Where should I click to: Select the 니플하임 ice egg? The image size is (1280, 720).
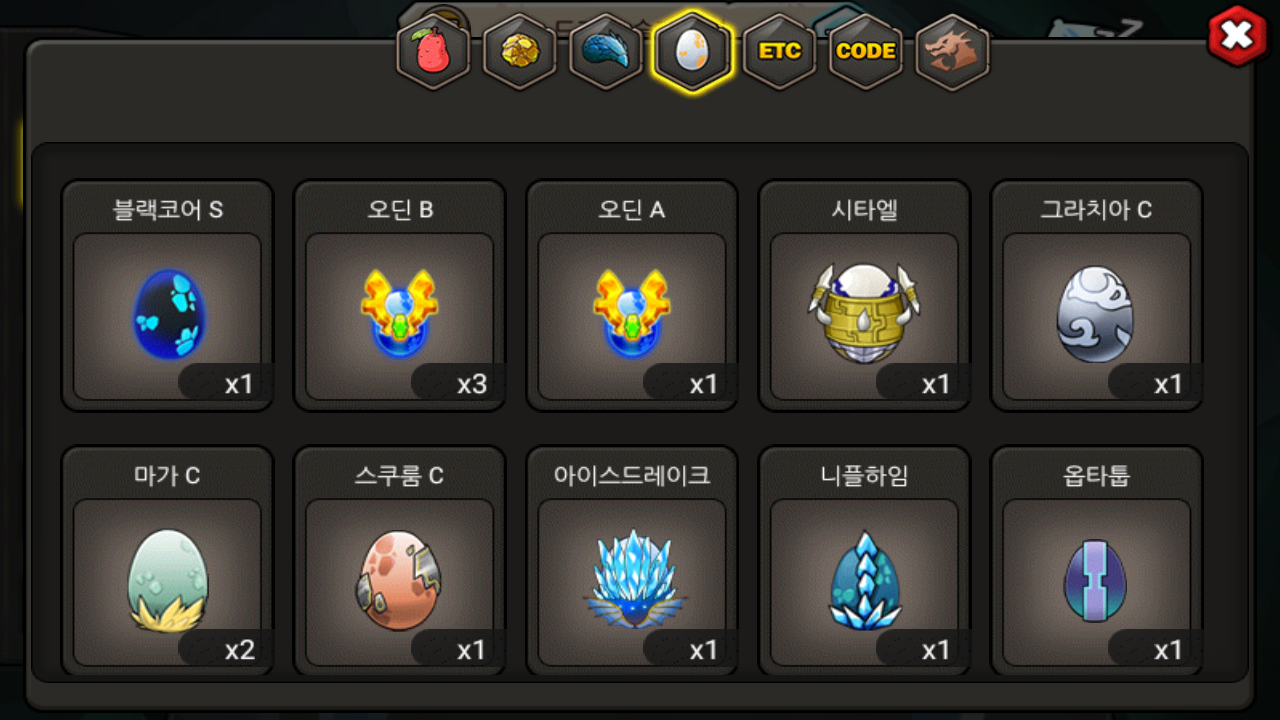(x=864, y=561)
